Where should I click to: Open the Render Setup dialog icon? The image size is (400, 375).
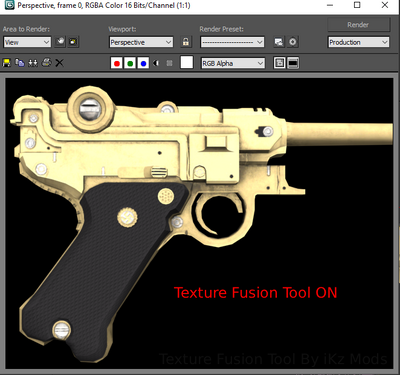click(279, 42)
